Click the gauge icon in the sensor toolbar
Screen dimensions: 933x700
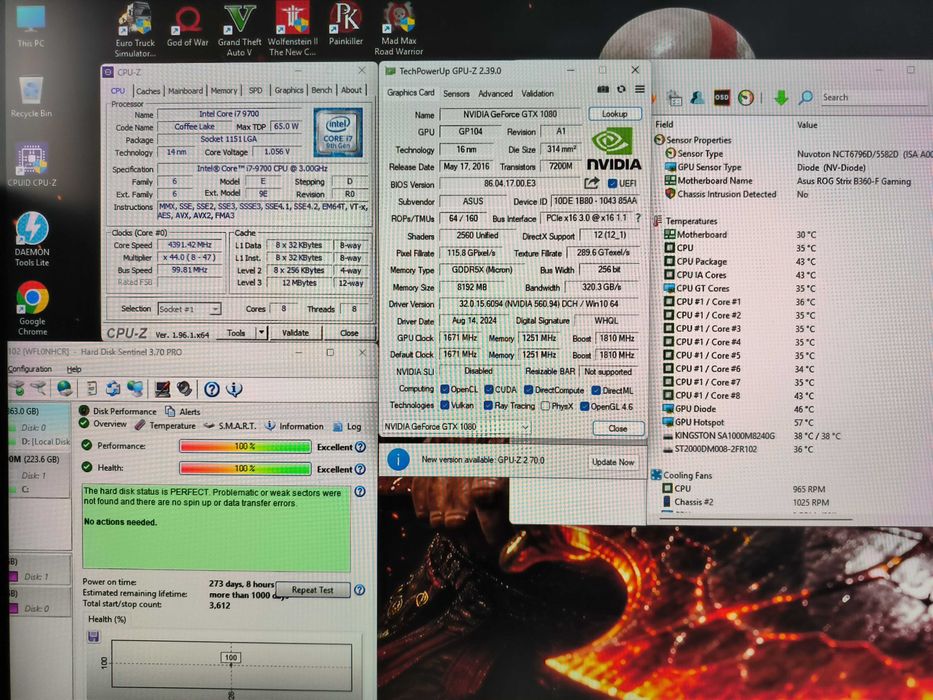coord(746,98)
